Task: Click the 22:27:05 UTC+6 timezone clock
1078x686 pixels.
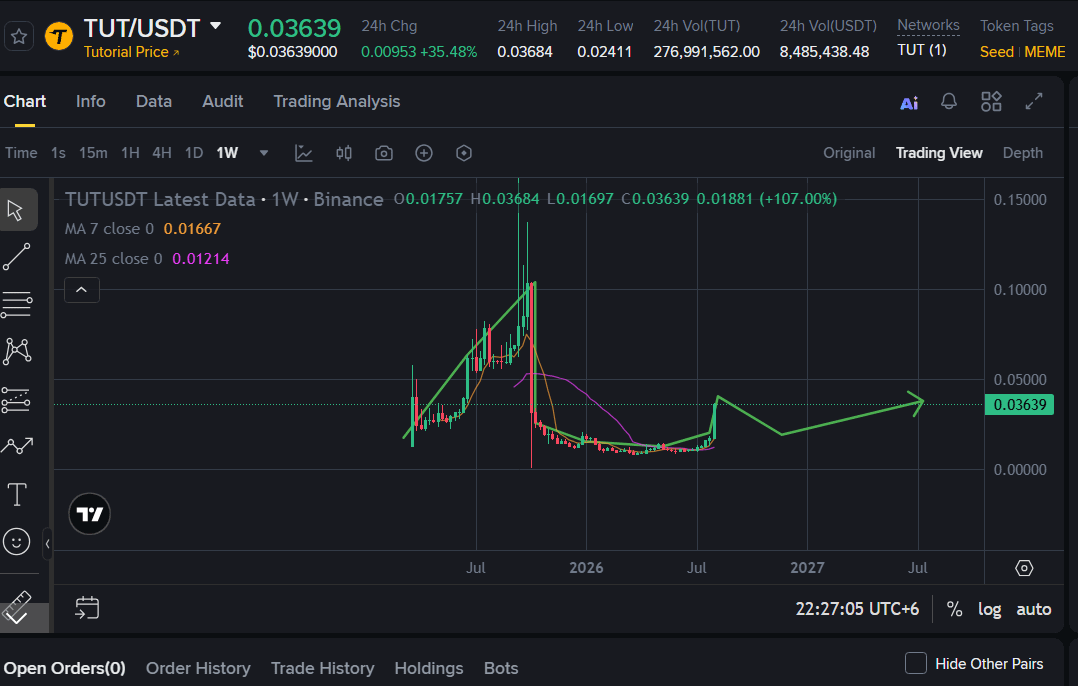Action: point(857,609)
